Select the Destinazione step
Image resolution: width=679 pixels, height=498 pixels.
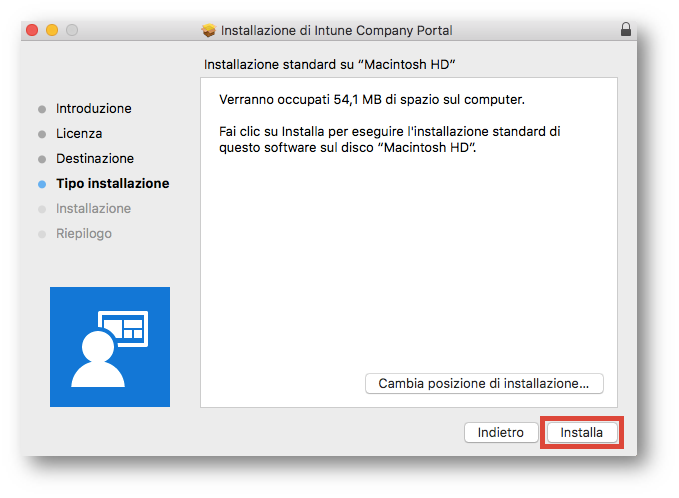pyautogui.click(x=95, y=158)
